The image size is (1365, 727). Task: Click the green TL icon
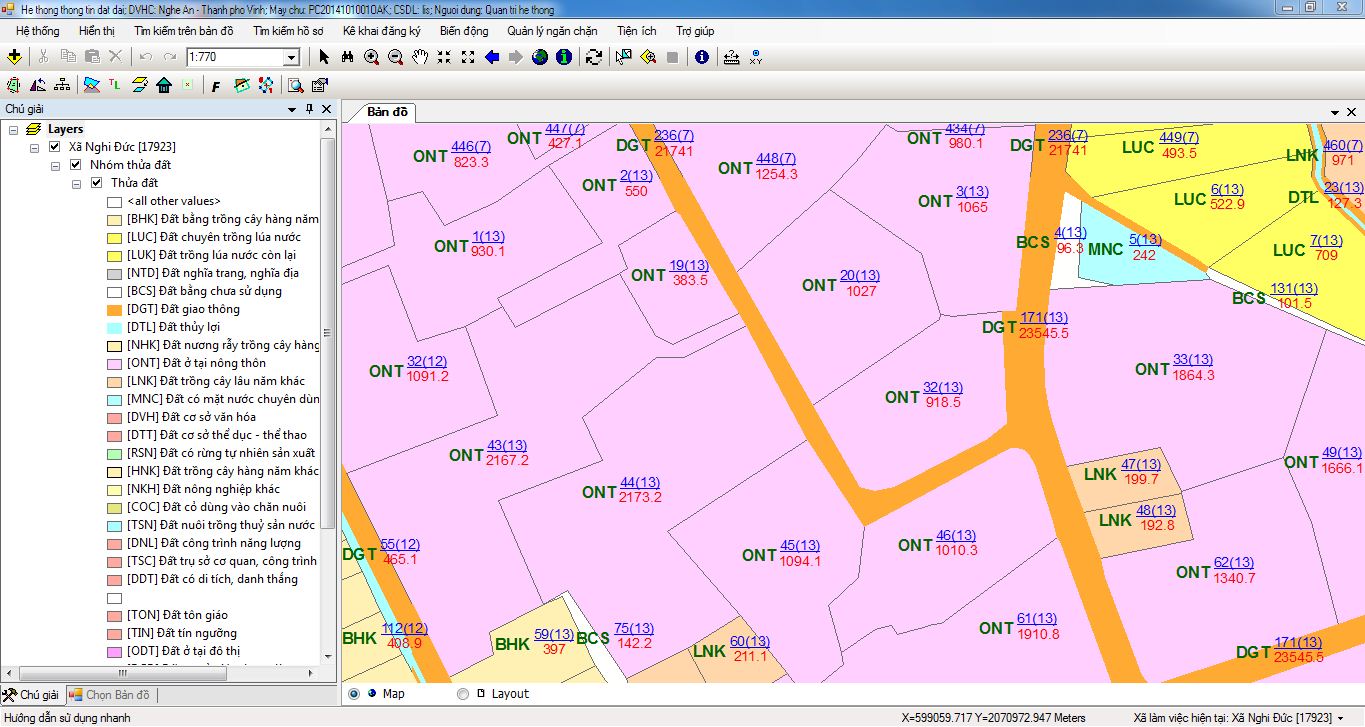[114, 85]
